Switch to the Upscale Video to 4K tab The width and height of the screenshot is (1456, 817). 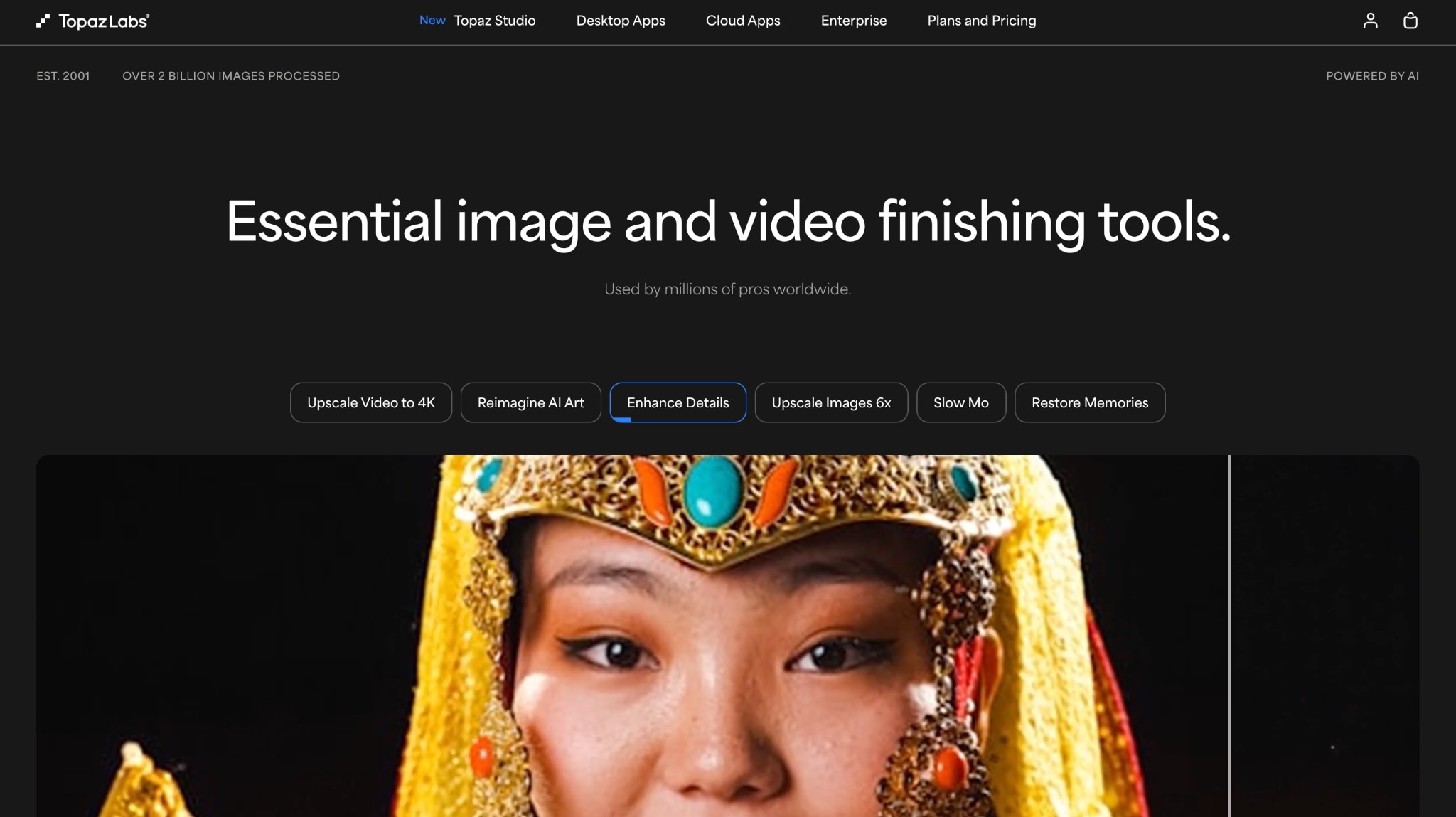click(370, 402)
